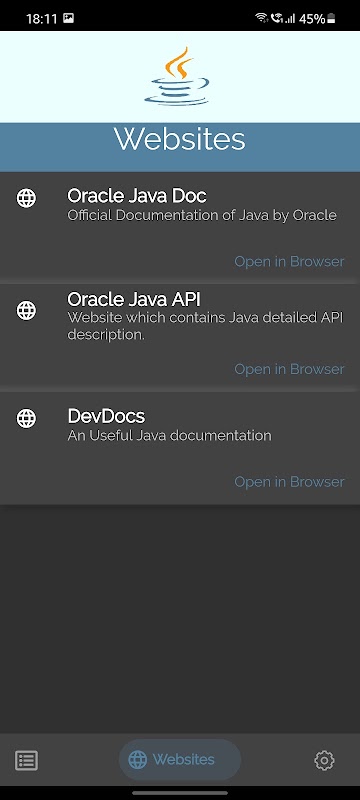Select the Oracle Java API title
The height and width of the screenshot is (800, 360).
[x=134, y=298]
